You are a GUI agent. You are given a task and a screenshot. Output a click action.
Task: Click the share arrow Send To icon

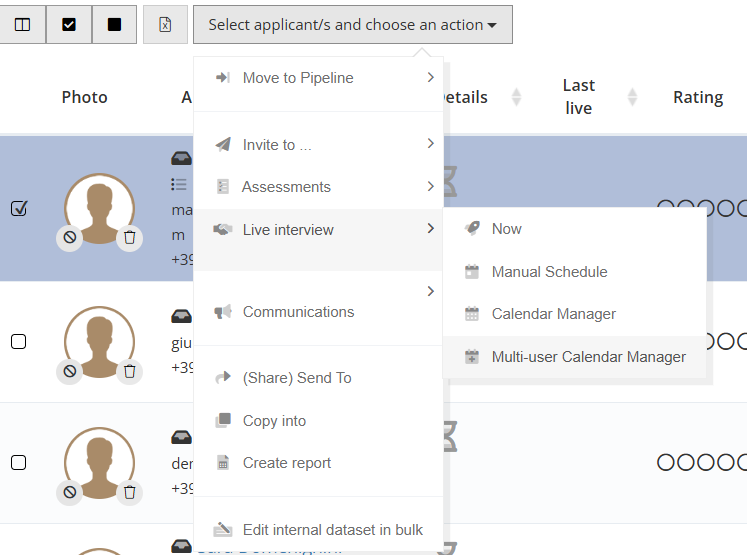223,377
